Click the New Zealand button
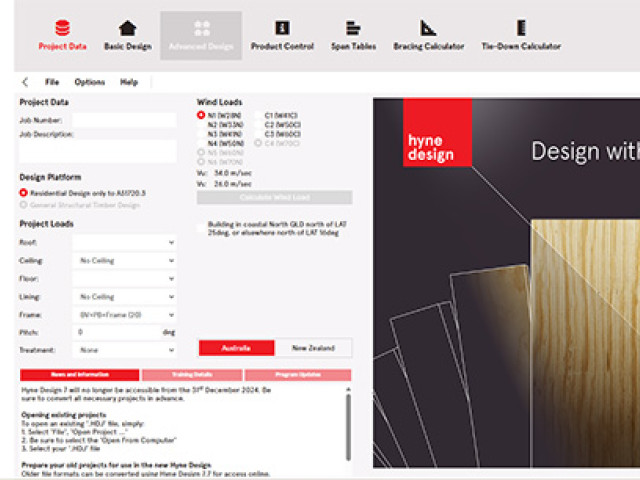This screenshot has height=480, width=640. click(x=313, y=348)
